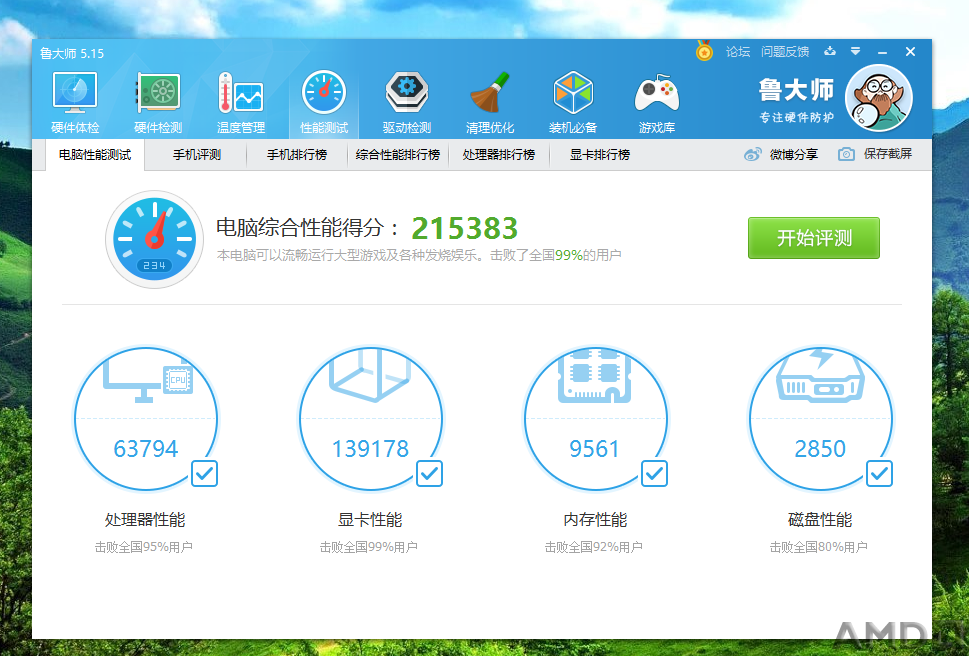Image resolution: width=969 pixels, height=656 pixels.
Task: Open the 问题反馈 feedback link
Action: click(x=785, y=51)
